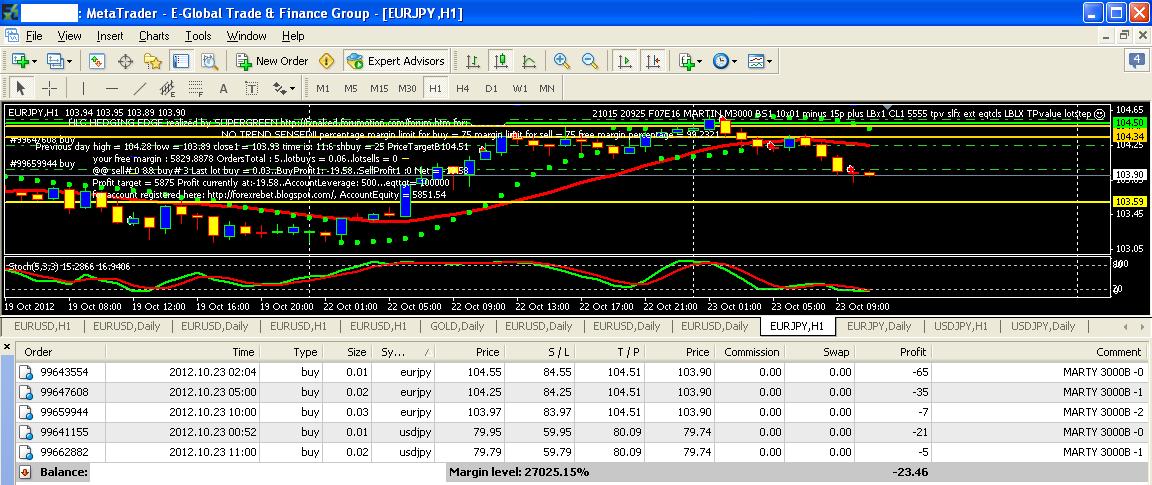Open the Charts menu

coord(154,36)
